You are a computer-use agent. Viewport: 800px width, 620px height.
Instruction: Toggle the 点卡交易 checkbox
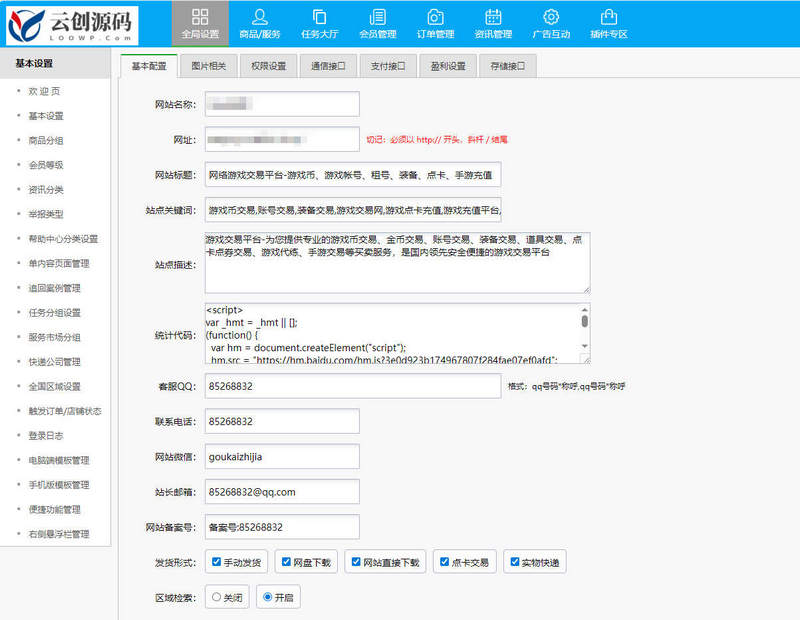pos(444,562)
